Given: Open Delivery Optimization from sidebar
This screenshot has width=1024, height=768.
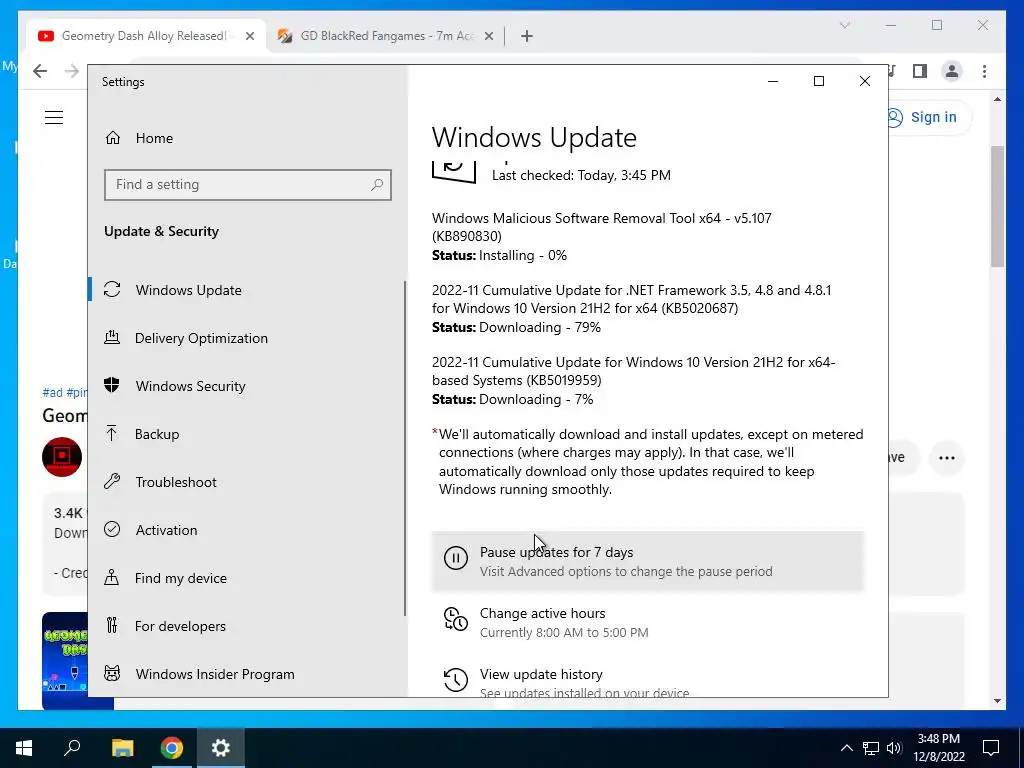Looking at the screenshot, I should [201, 338].
